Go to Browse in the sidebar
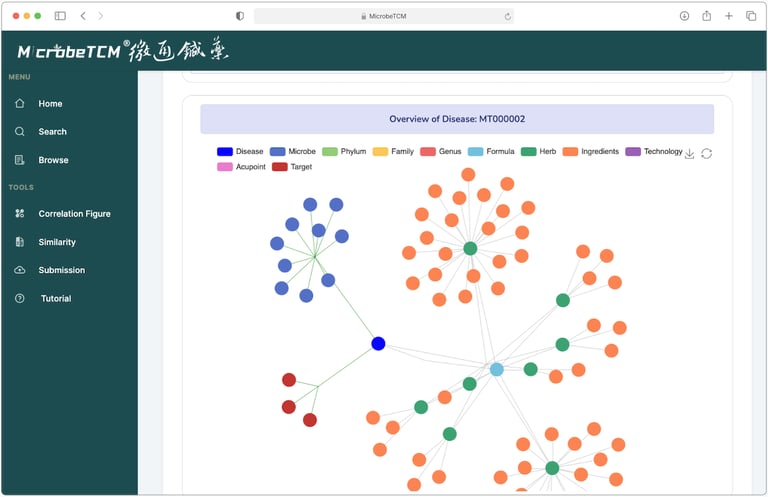Viewport: 768px width, 497px height. click(x=53, y=160)
